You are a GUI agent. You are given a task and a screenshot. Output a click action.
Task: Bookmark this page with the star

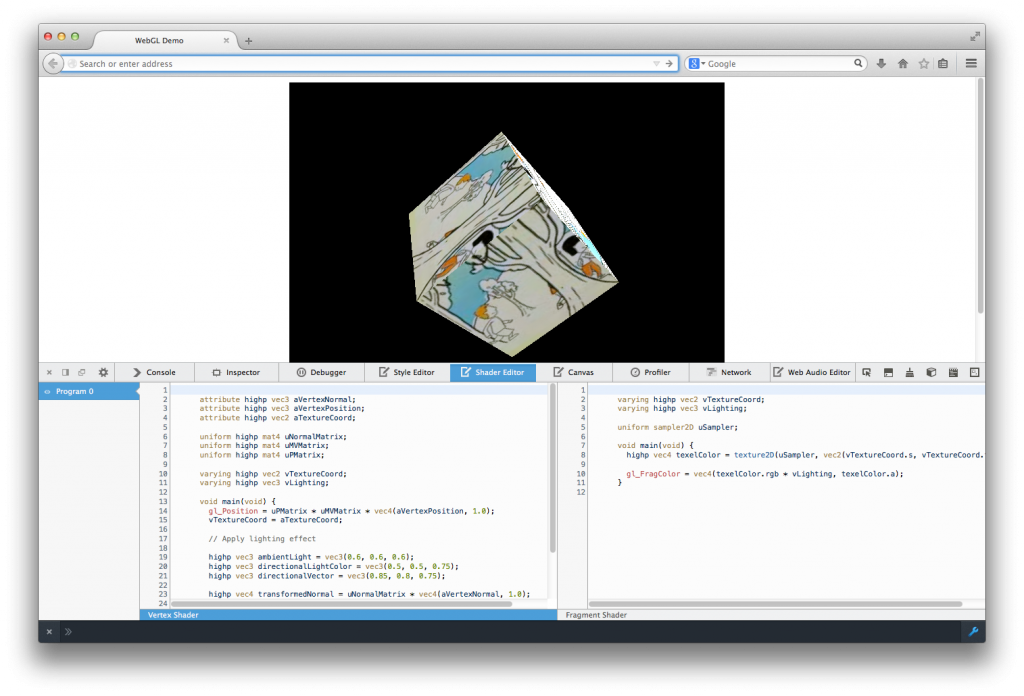click(x=923, y=63)
